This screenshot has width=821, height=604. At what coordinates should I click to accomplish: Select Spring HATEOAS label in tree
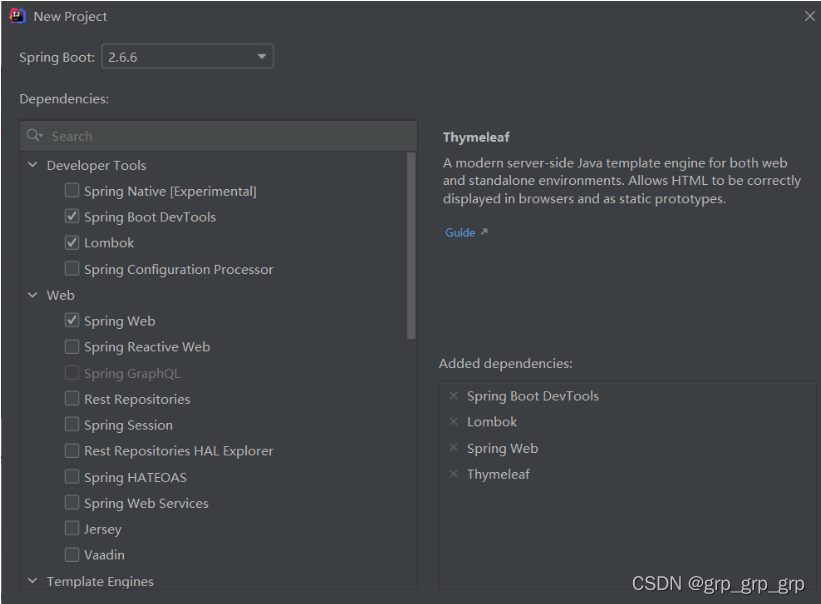tap(135, 477)
